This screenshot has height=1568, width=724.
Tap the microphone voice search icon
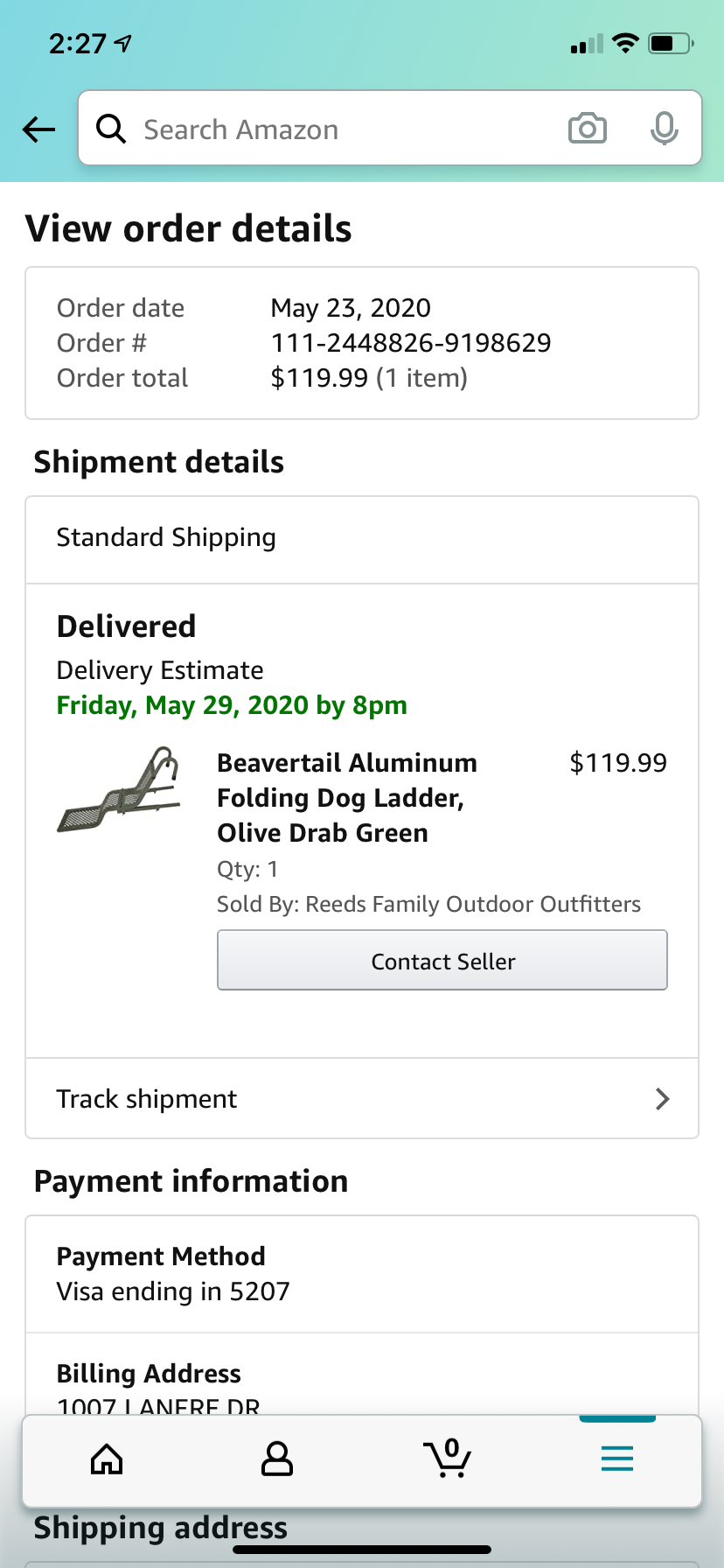click(665, 129)
